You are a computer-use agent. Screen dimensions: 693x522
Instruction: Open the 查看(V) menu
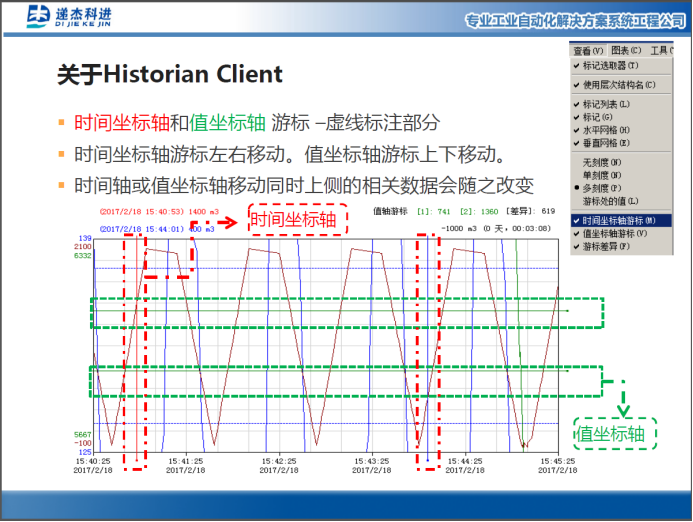(x=588, y=50)
